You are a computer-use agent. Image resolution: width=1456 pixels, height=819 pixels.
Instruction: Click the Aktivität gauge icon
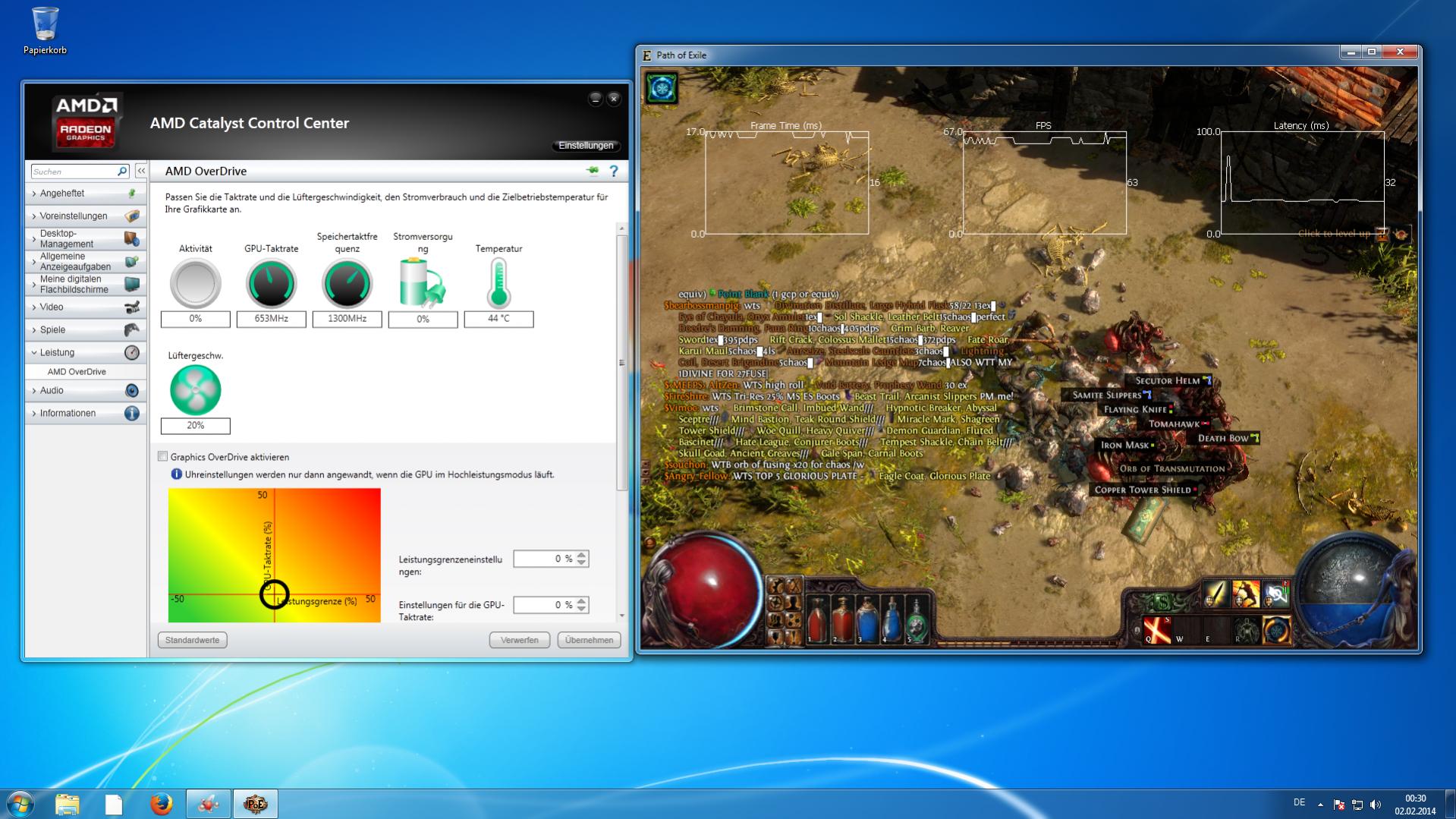click(x=195, y=283)
